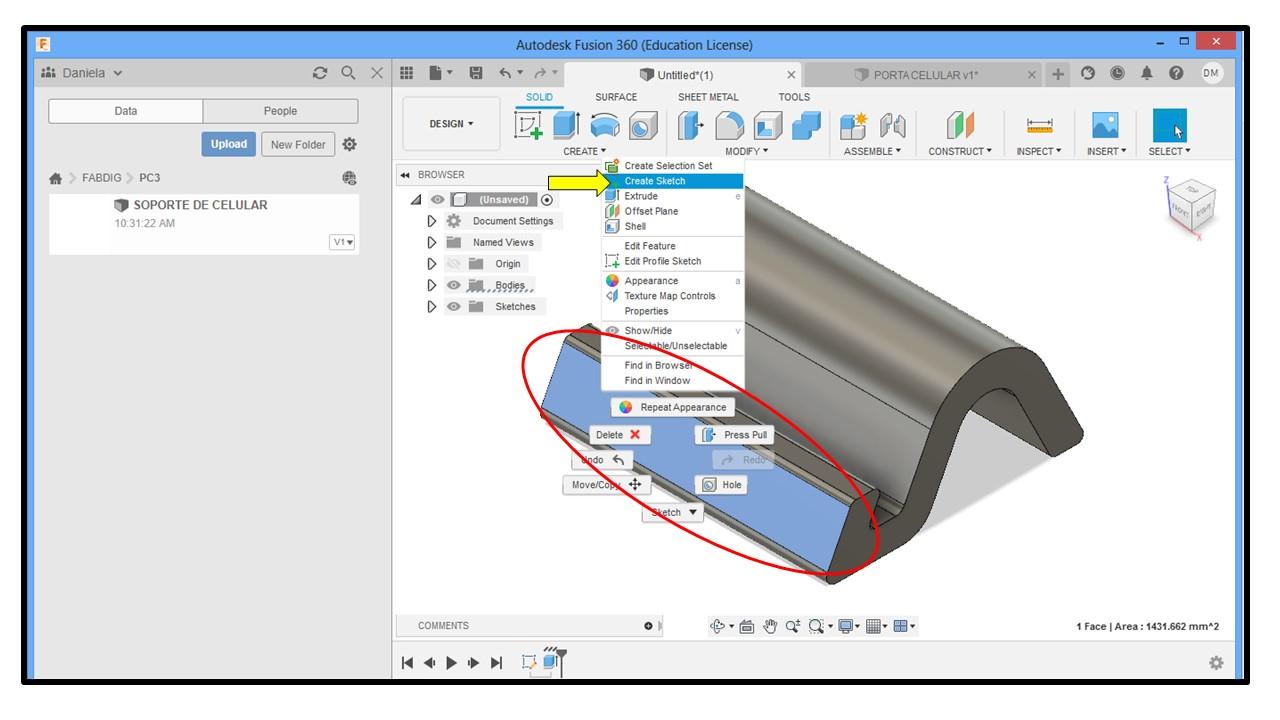The image size is (1280, 720).
Task: Open the ASSEMBLE dropdown menu
Action: (x=873, y=152)
